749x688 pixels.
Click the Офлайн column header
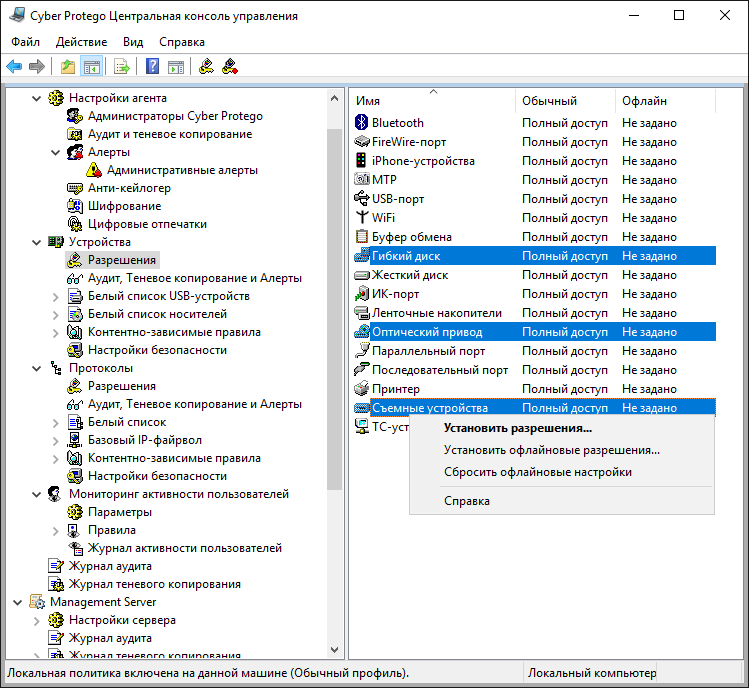pyautogui.click(x=665, y=101)
